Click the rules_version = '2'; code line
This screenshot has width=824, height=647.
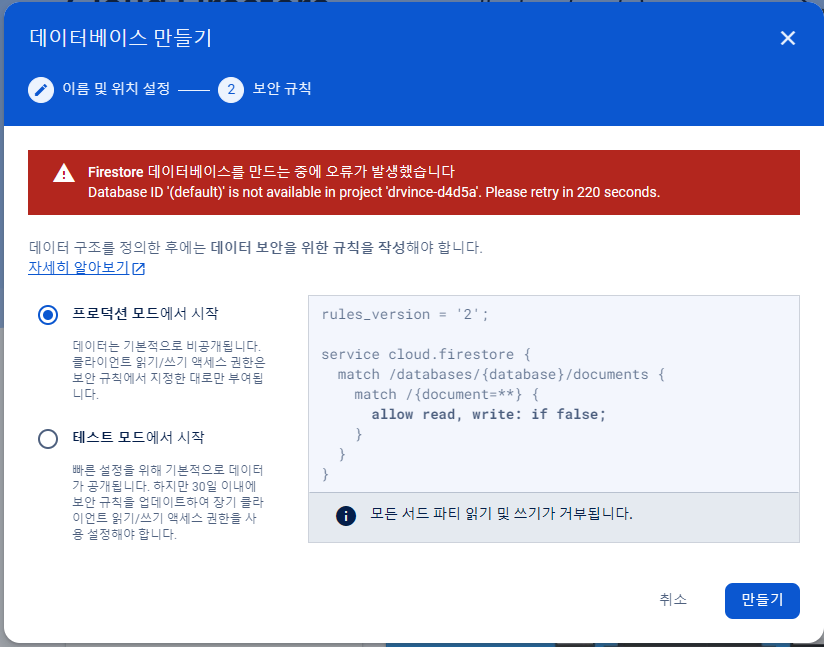(405, 315)
